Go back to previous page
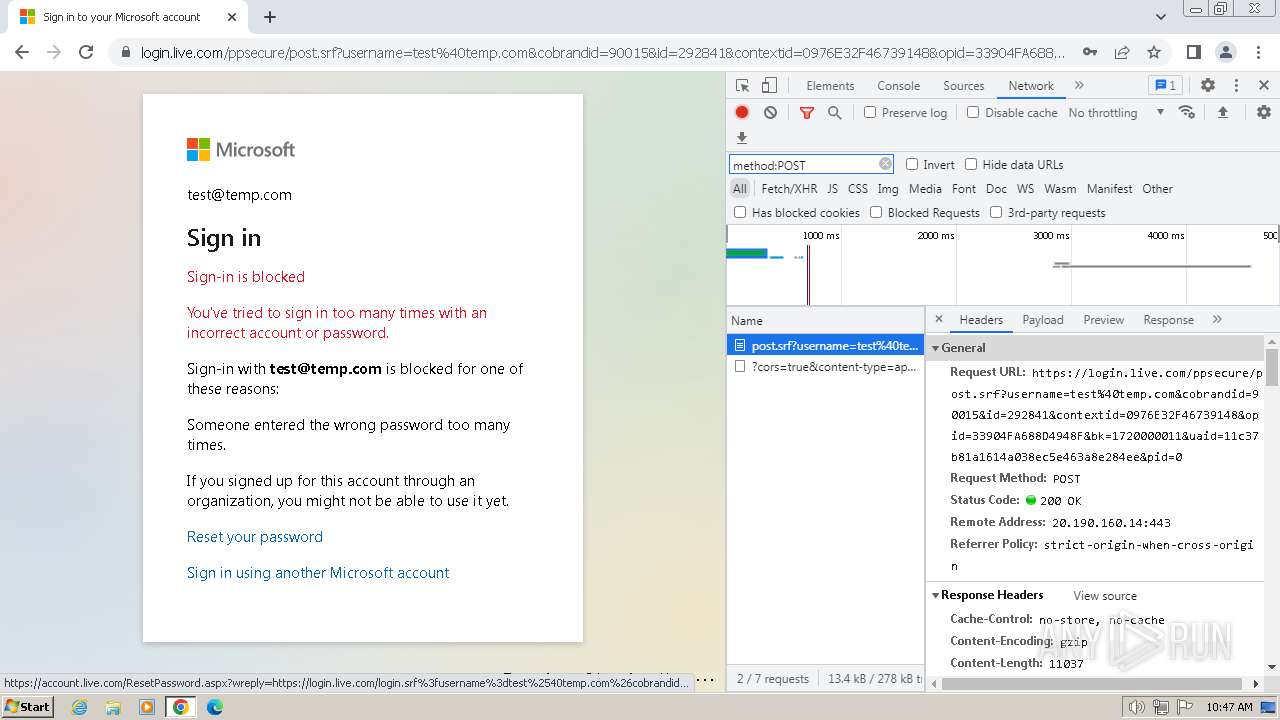This screenshot has height=720, width=1280. [22, 52]
